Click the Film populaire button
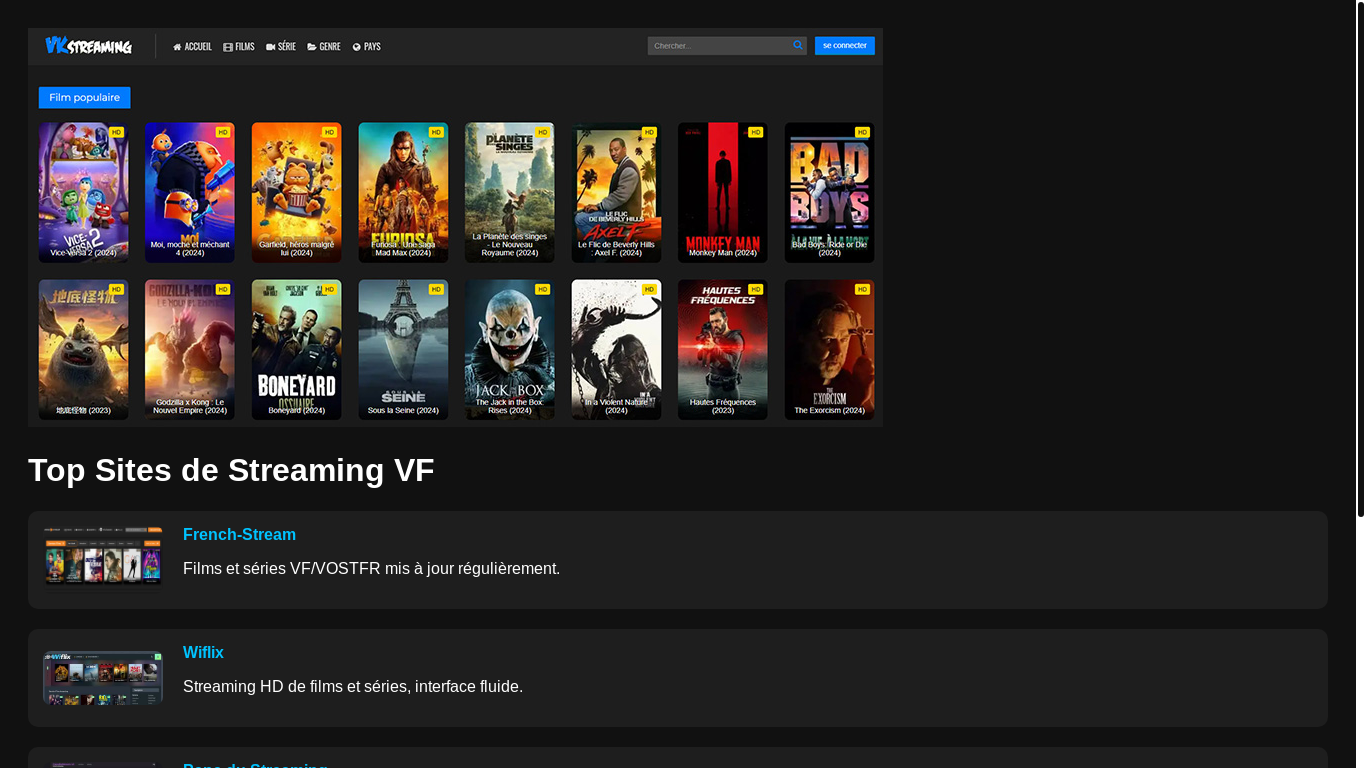The width and height of the screenshot is (1366, 768). pos(85,98)
